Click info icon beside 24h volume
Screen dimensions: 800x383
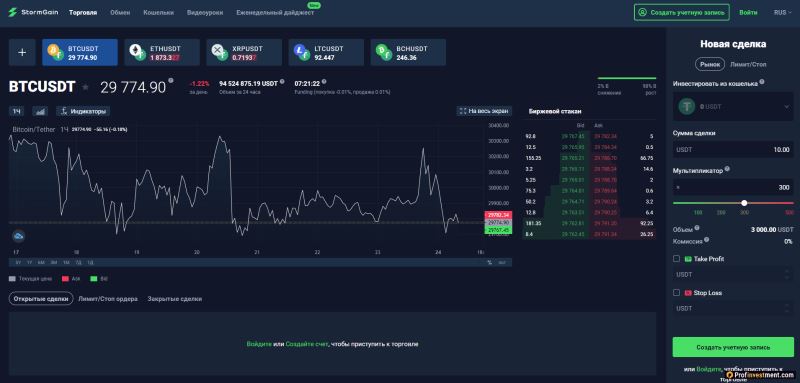282,81
